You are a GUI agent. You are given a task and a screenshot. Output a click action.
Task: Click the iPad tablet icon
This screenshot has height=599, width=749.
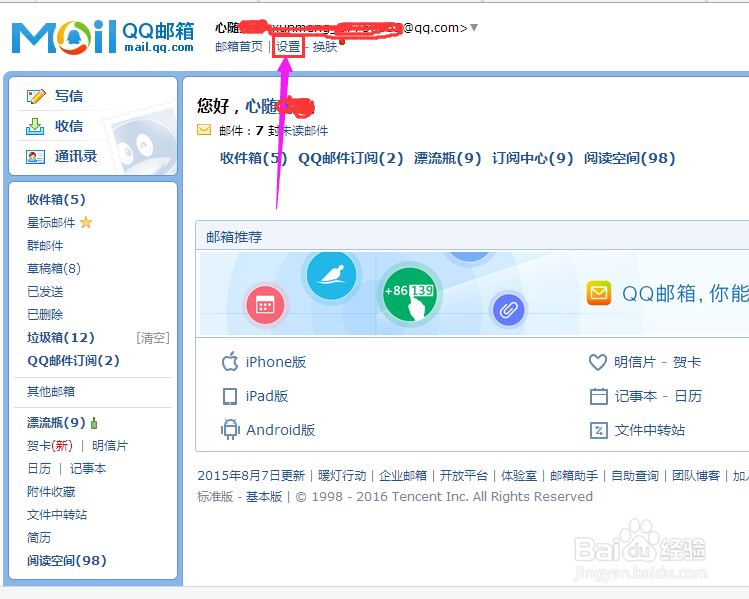click(230, 396)
